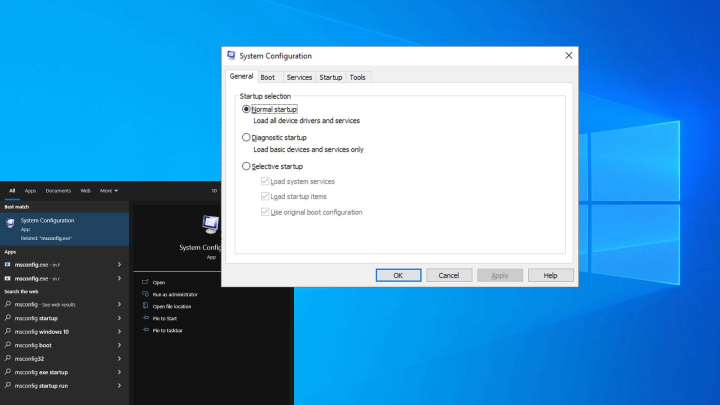Switch to the Boot tab
Screen dimensions: 720x405
coord(268,78)
